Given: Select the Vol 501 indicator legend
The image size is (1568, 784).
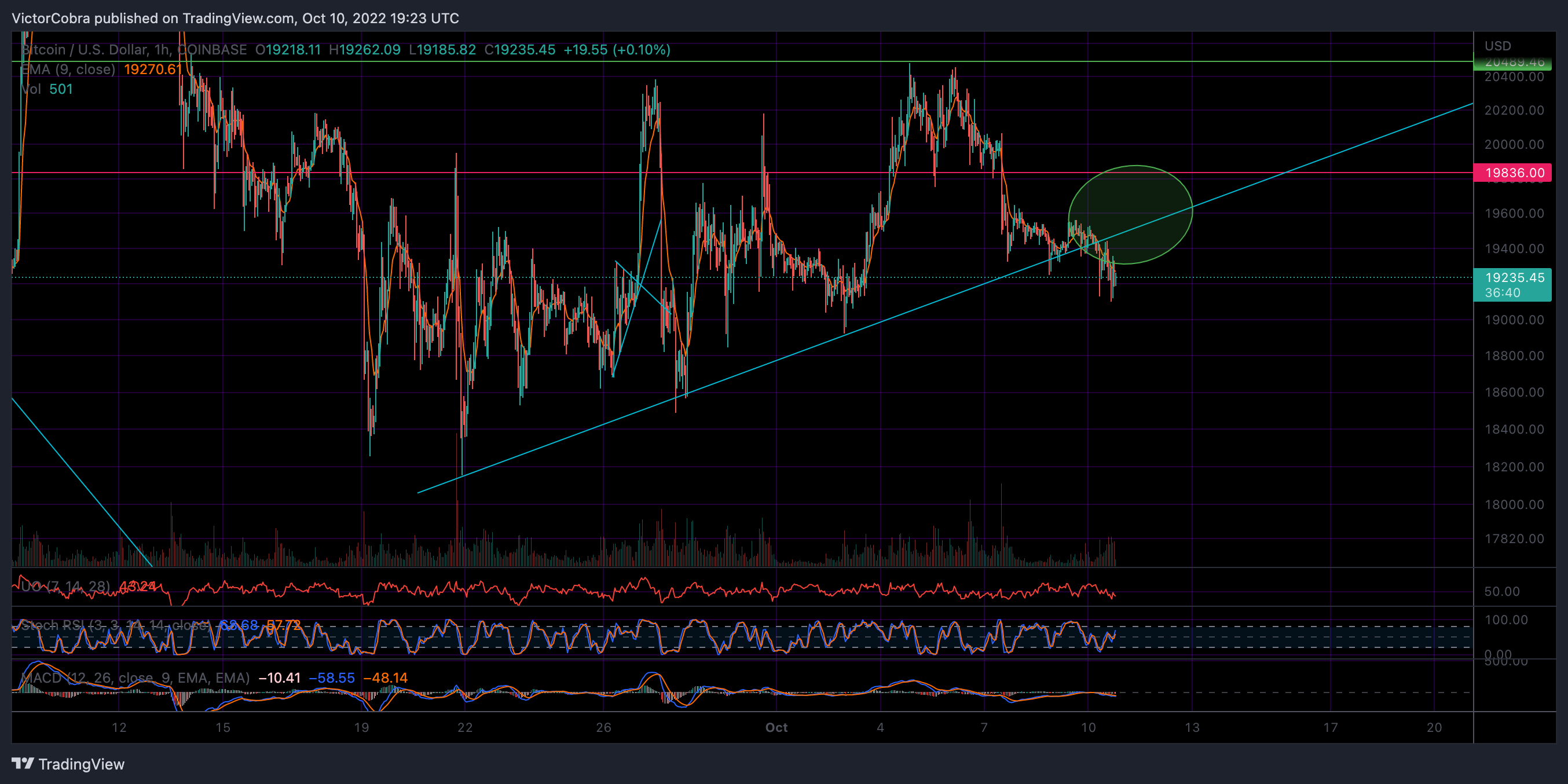Looking at the screenshot, I should 47,89.
